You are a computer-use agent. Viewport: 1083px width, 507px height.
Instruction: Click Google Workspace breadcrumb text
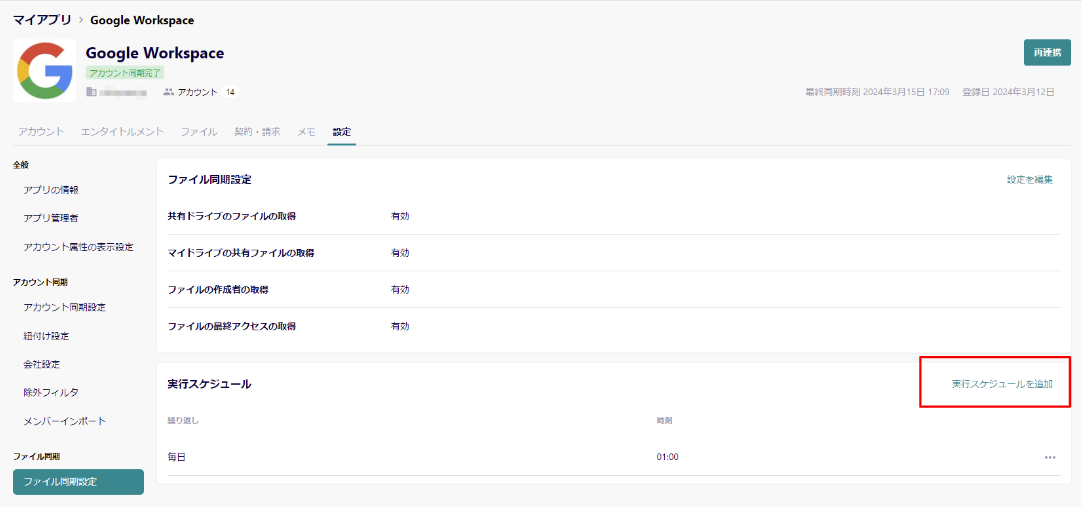[142, 20]
